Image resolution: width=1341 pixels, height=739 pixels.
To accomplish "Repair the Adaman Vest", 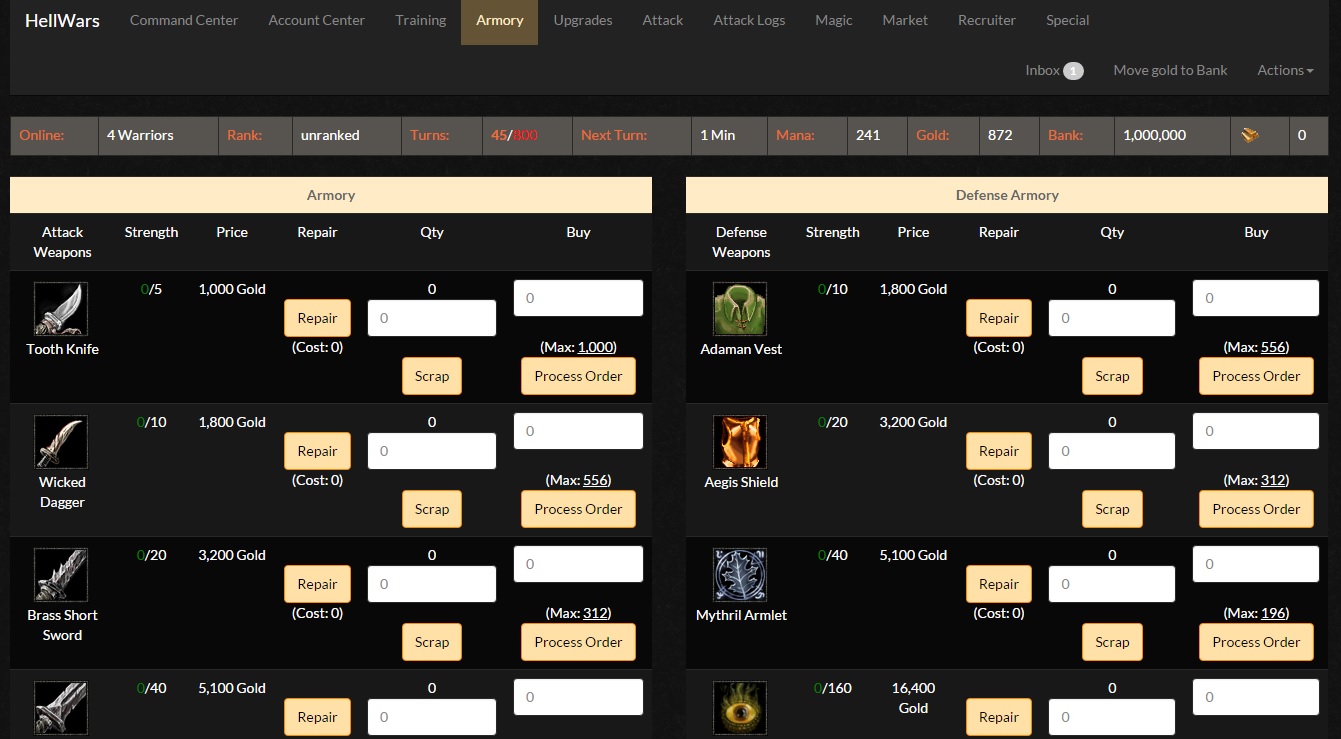I will coord(998,318).
